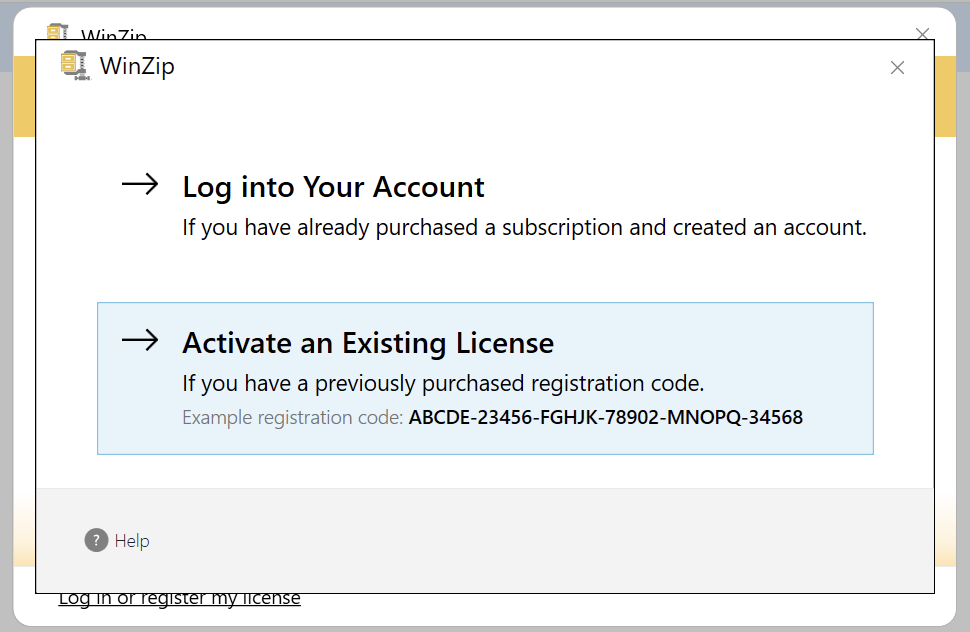Viewport: 970px width, 632px height.
Task: Choose Log into Your Account
Action: pos(333,187)
